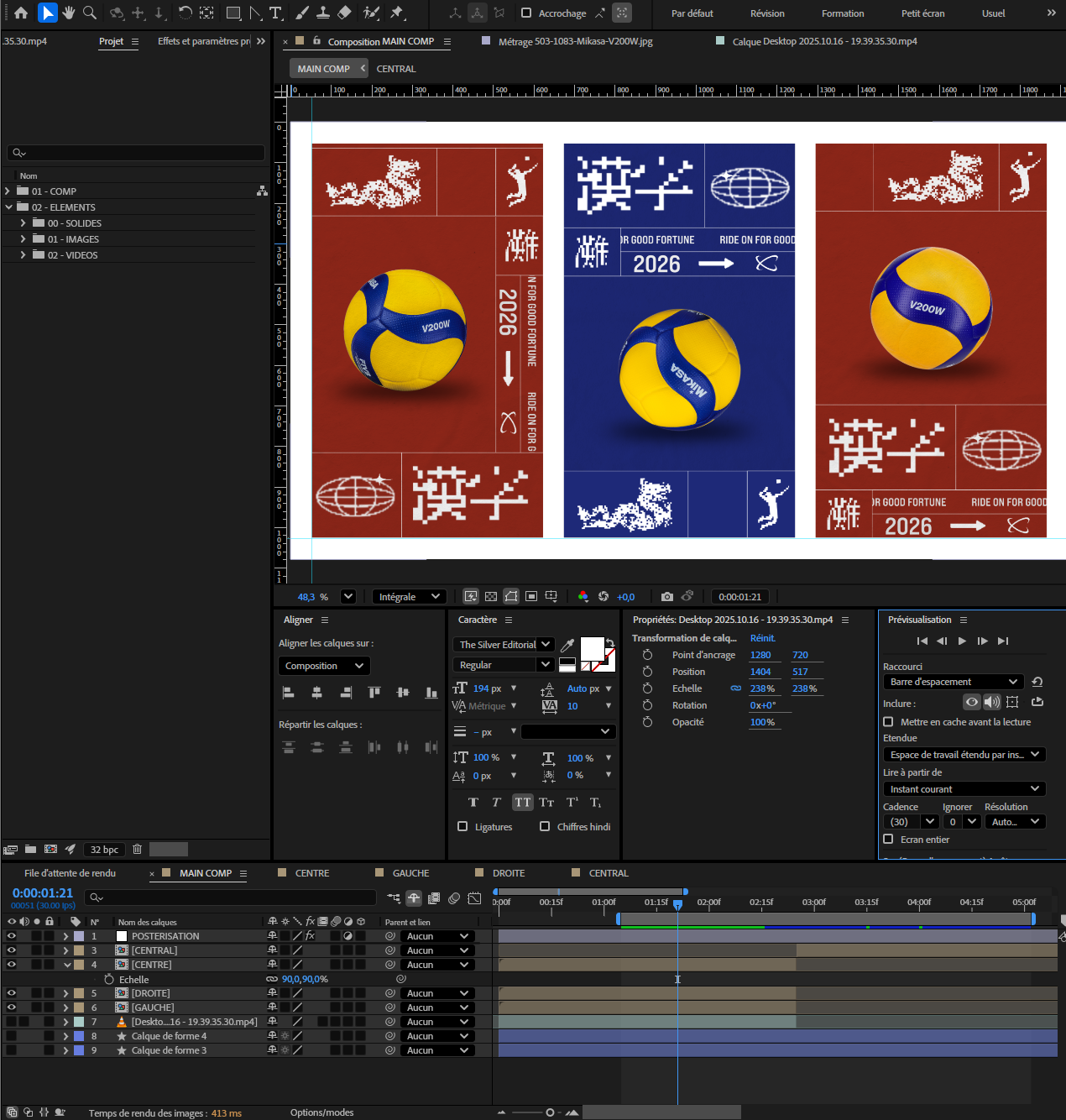
Task: Click the timeline zoom slider handle
Action: [550, 1112]
